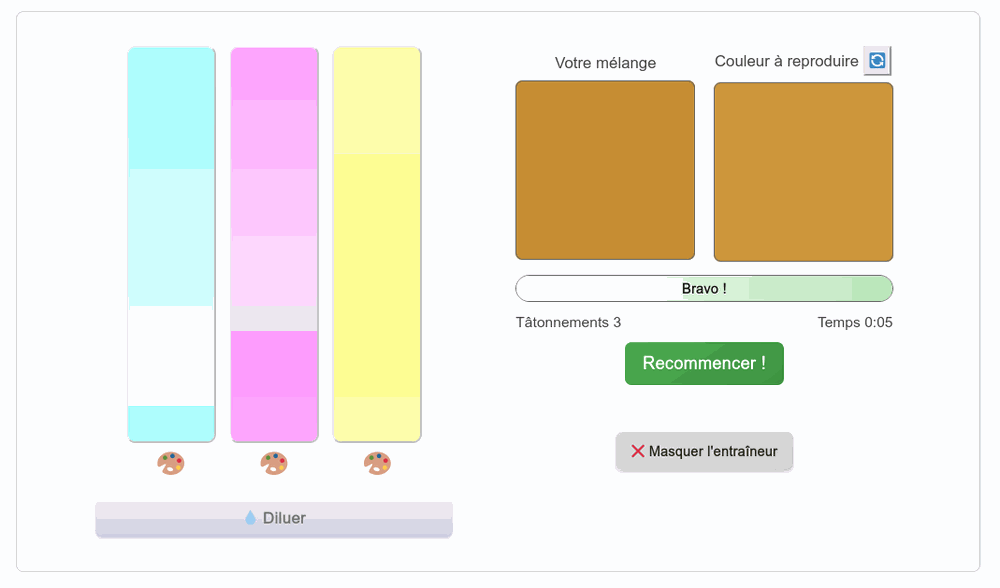The width and height of the screenshot is (1000, 588).
Task: Click the water droplet icon on Diluer
Action: [251, 518]
